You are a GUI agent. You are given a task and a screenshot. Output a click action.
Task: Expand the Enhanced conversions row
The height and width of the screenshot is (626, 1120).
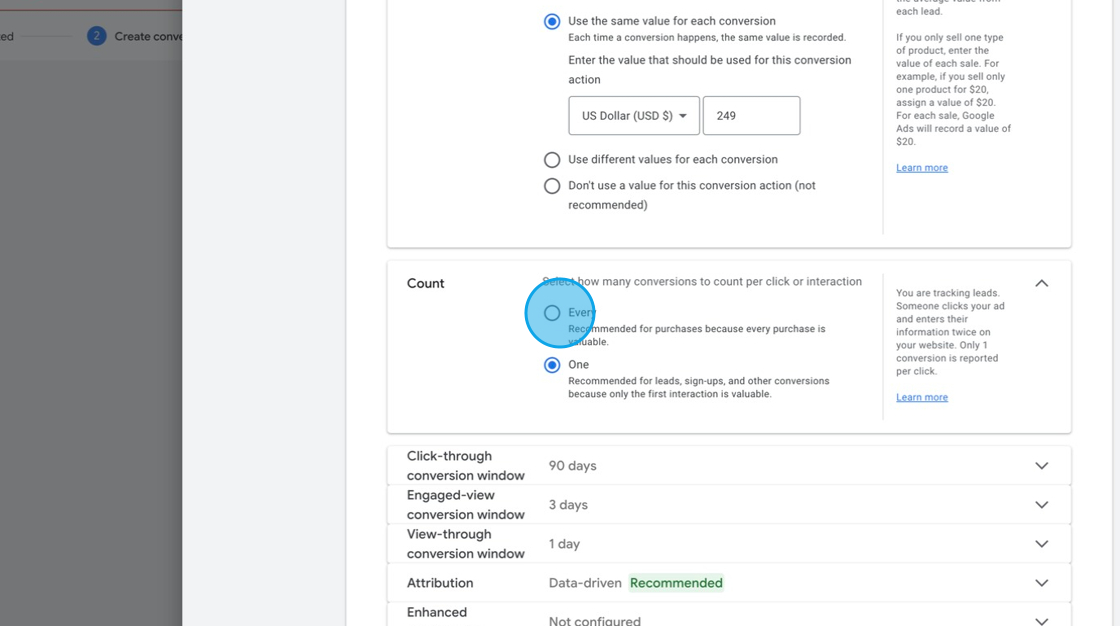1041,618
